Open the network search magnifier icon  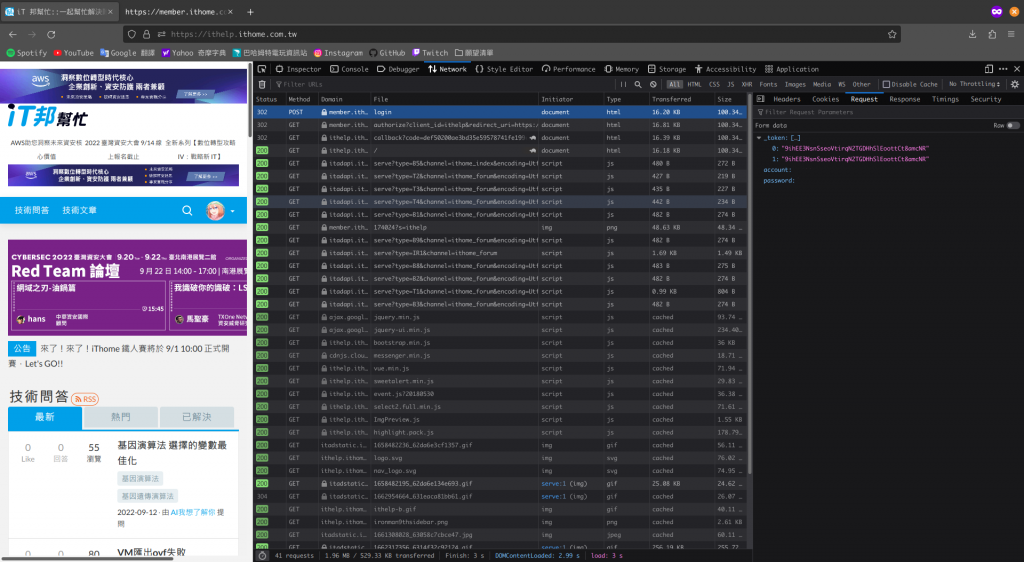tap(638, 84)
